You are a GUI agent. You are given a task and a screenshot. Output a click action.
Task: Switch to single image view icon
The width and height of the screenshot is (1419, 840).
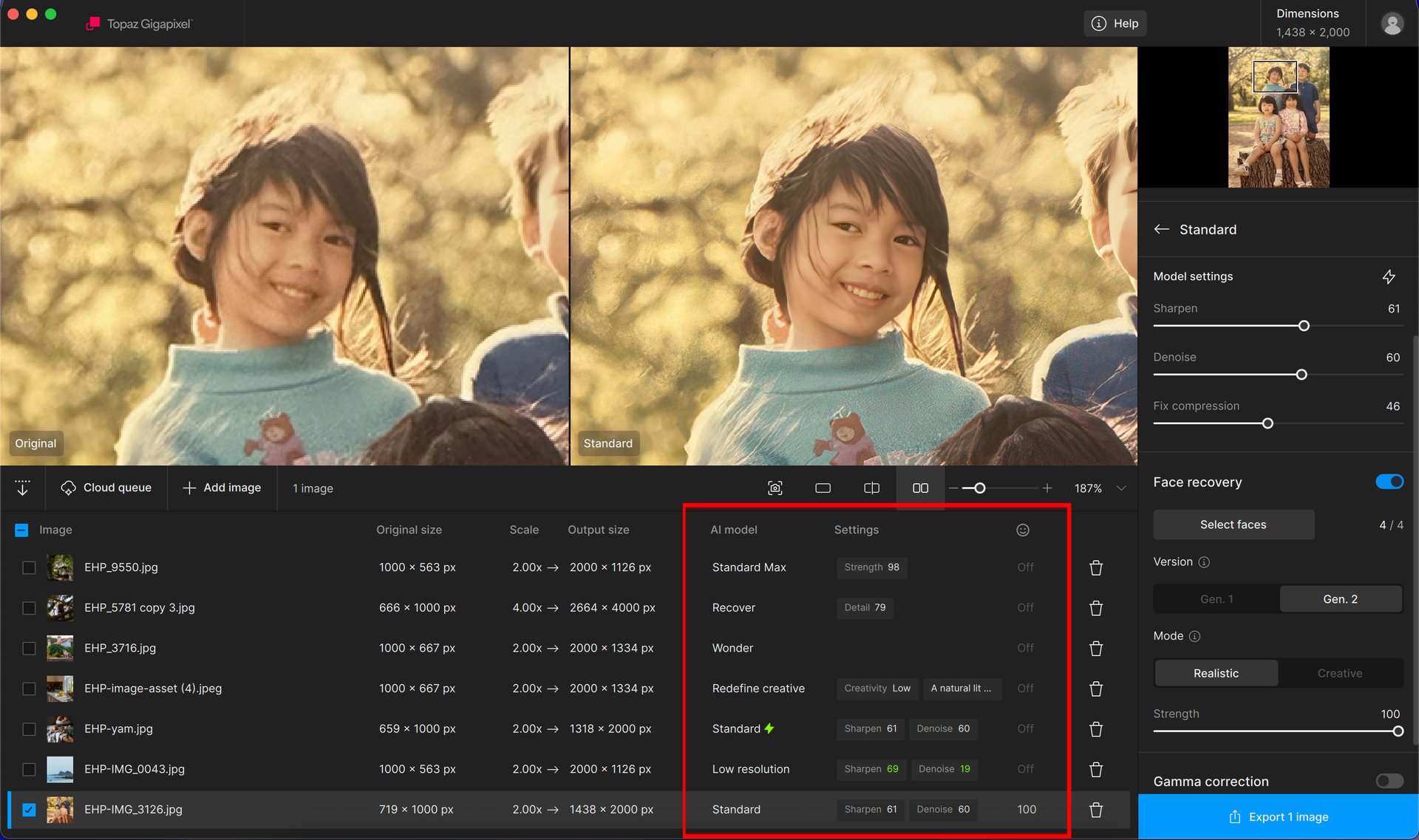pos(823,488)
